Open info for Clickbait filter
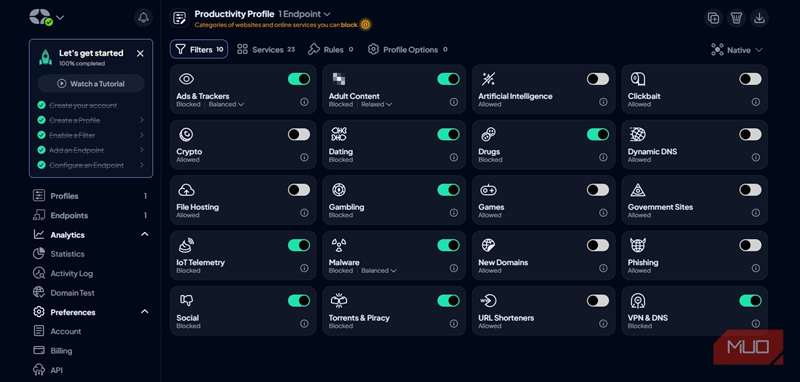Viewport: 800px width, 382px height. (756, 102)
